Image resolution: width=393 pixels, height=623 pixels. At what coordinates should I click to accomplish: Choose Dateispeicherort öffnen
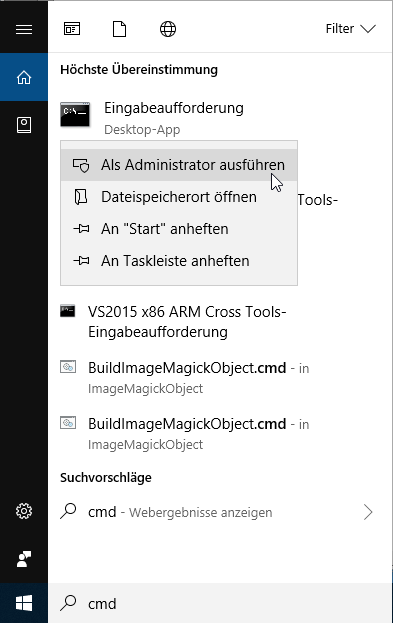tap(179, 197)
